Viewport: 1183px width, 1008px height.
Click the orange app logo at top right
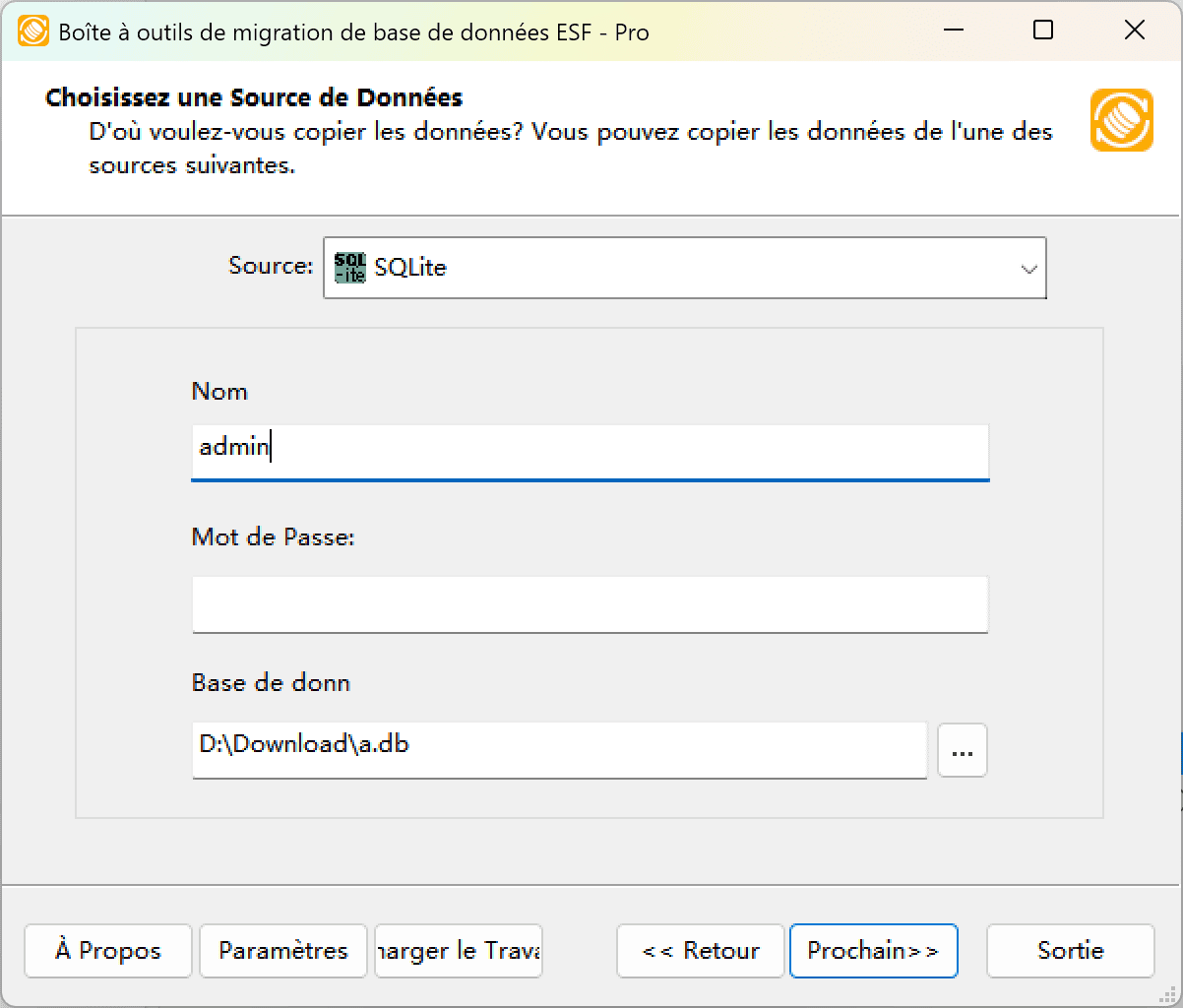(x=1121, y=120)
